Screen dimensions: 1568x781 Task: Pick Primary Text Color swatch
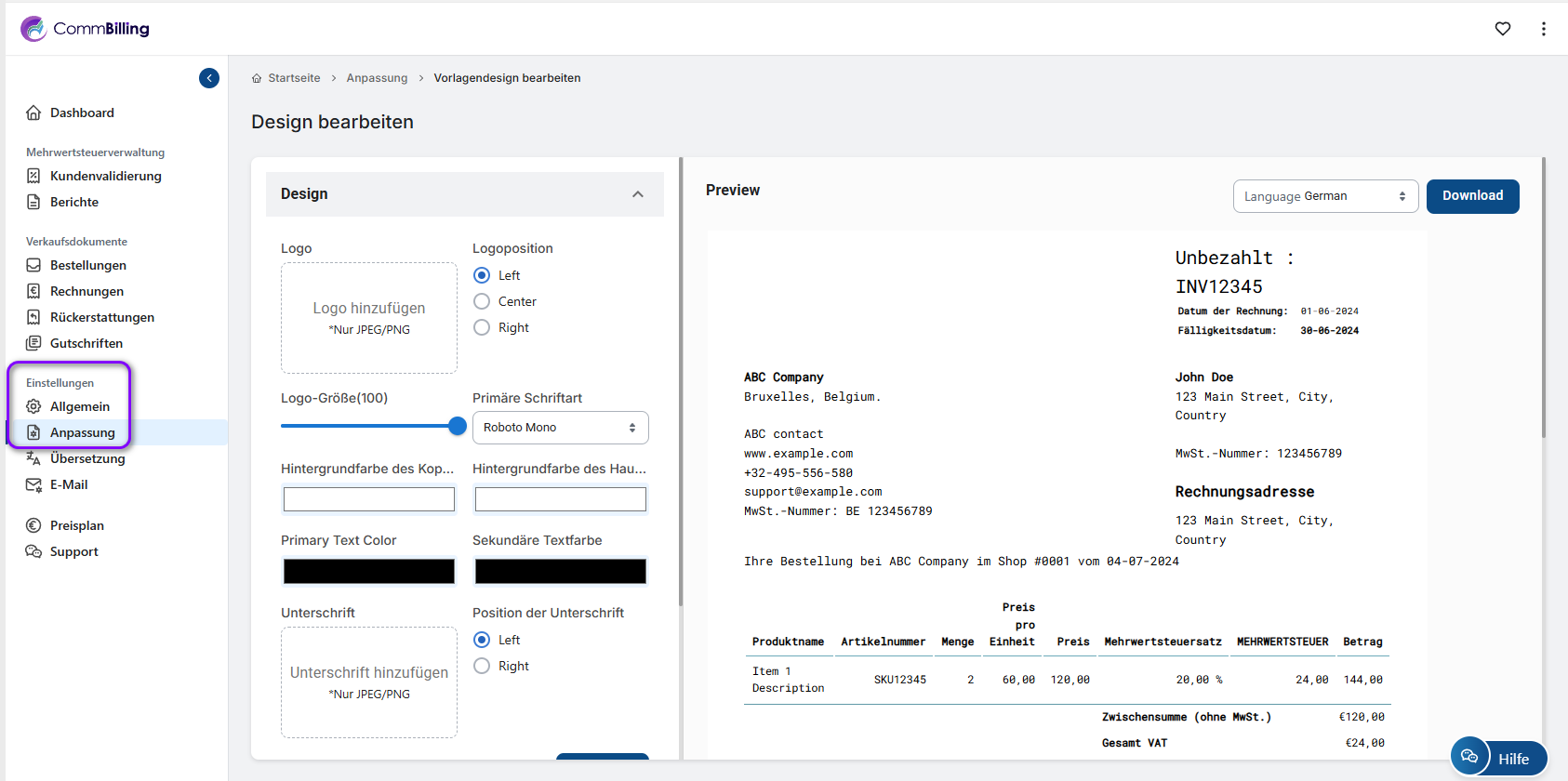pos(369,571)
